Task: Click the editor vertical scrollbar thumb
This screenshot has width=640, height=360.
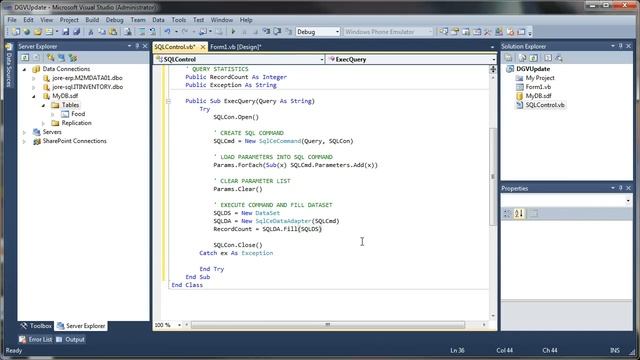Action: pyautogui.click(x=493, y=176)
